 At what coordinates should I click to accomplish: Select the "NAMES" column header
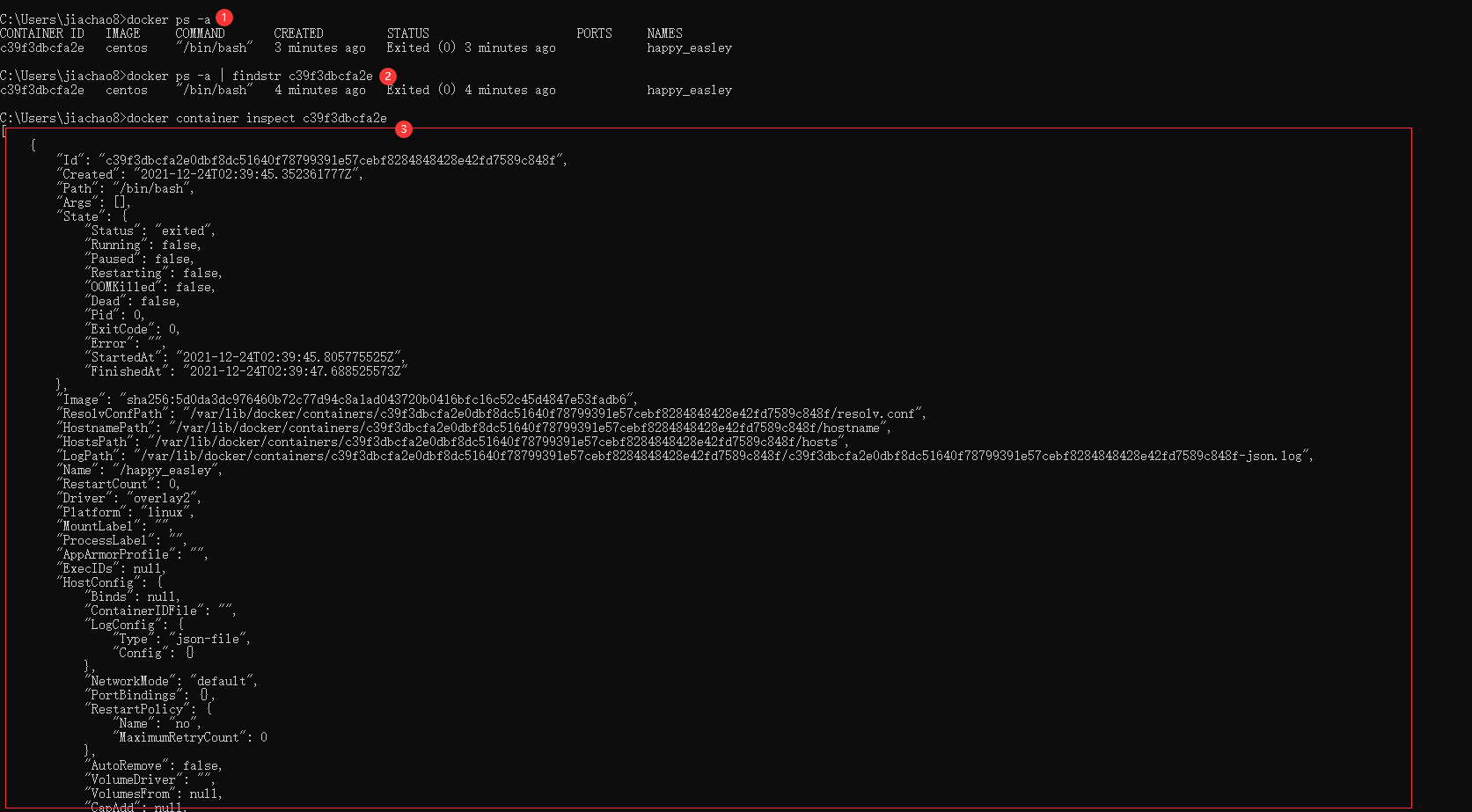tap(665, 33)
